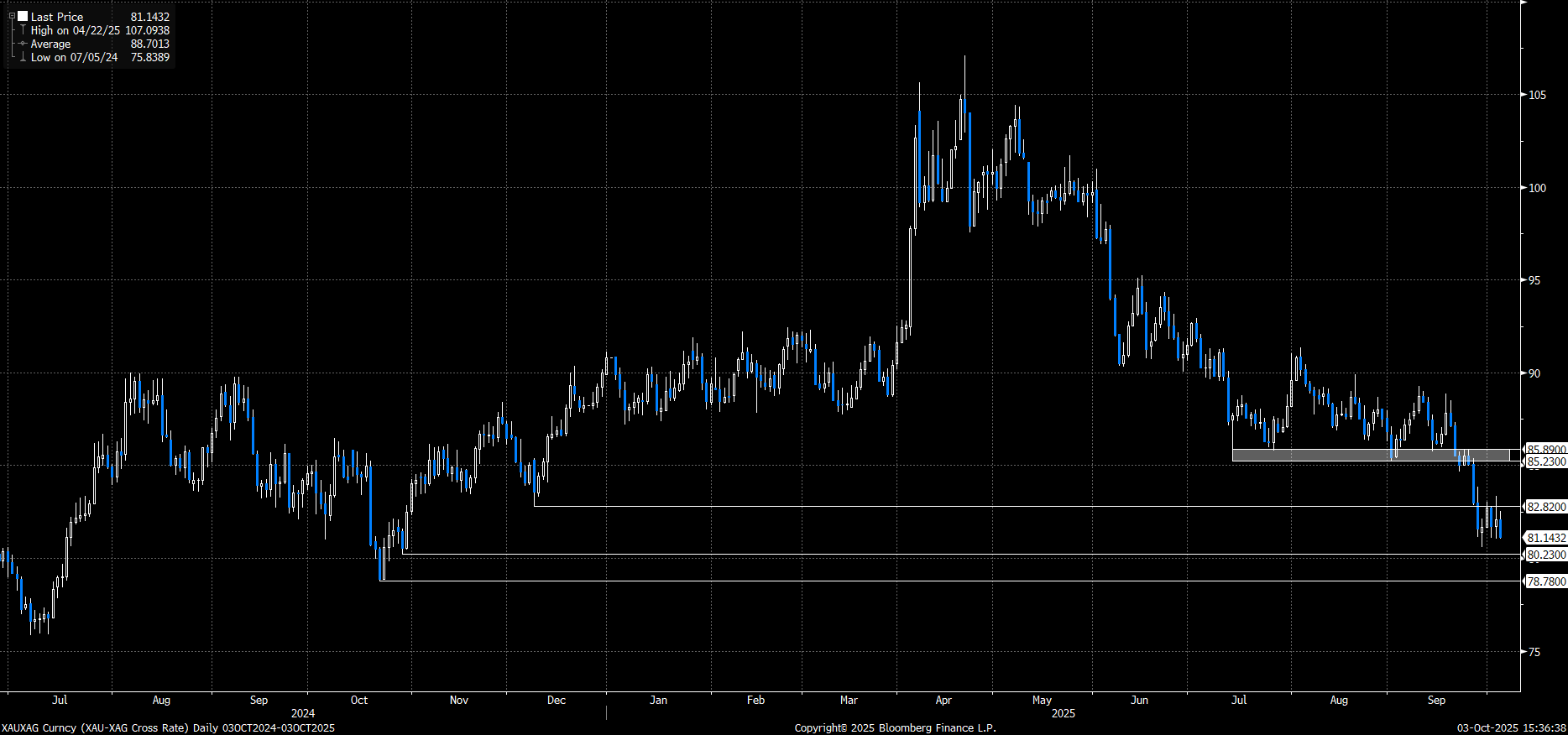Click the XAUXAG Curncy chart title text
Viewport: 1568px width, 735px height.
(x=168, y=727)
